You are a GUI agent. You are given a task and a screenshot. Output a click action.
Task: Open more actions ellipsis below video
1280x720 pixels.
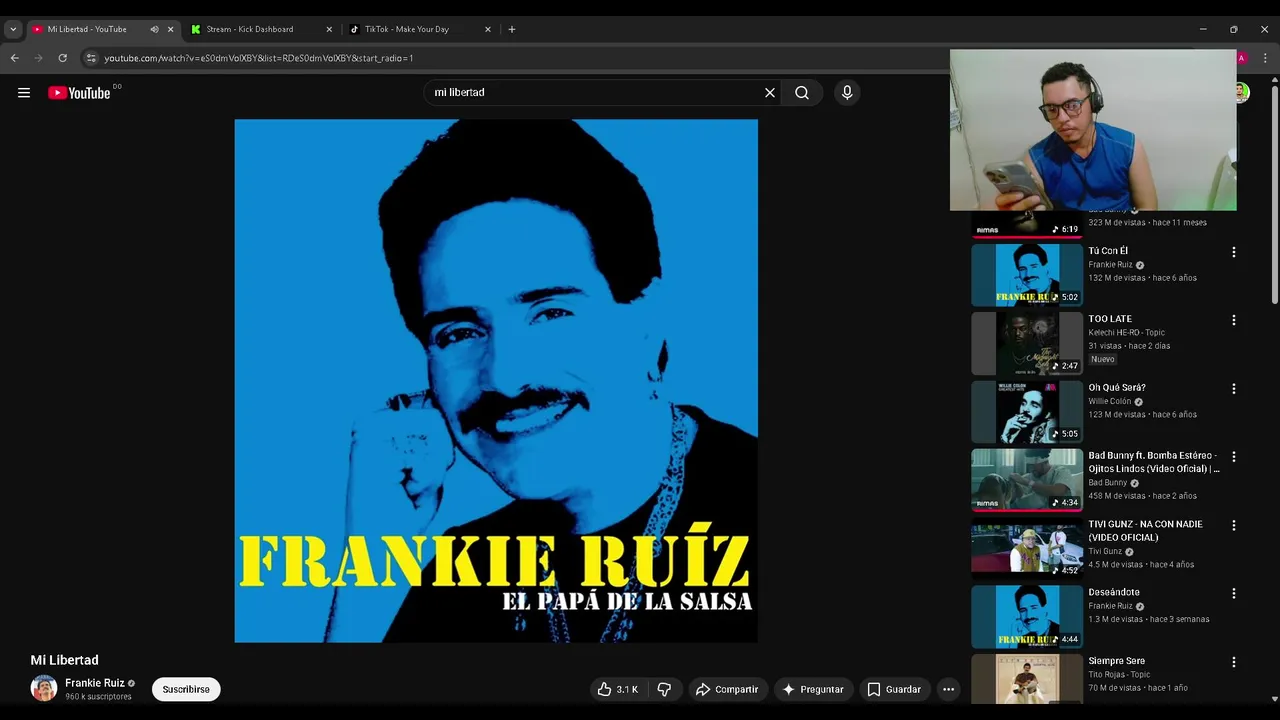tap(948, 689)
